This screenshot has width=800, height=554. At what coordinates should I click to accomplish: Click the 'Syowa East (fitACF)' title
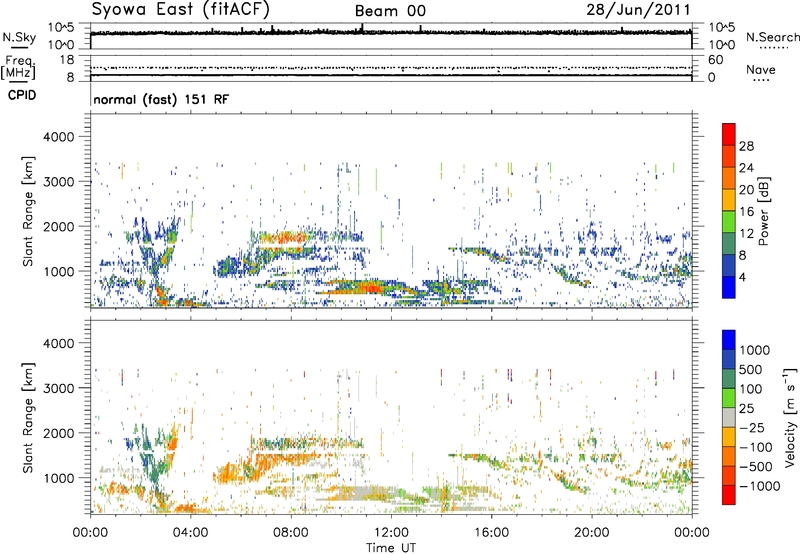tap(180, 9)
